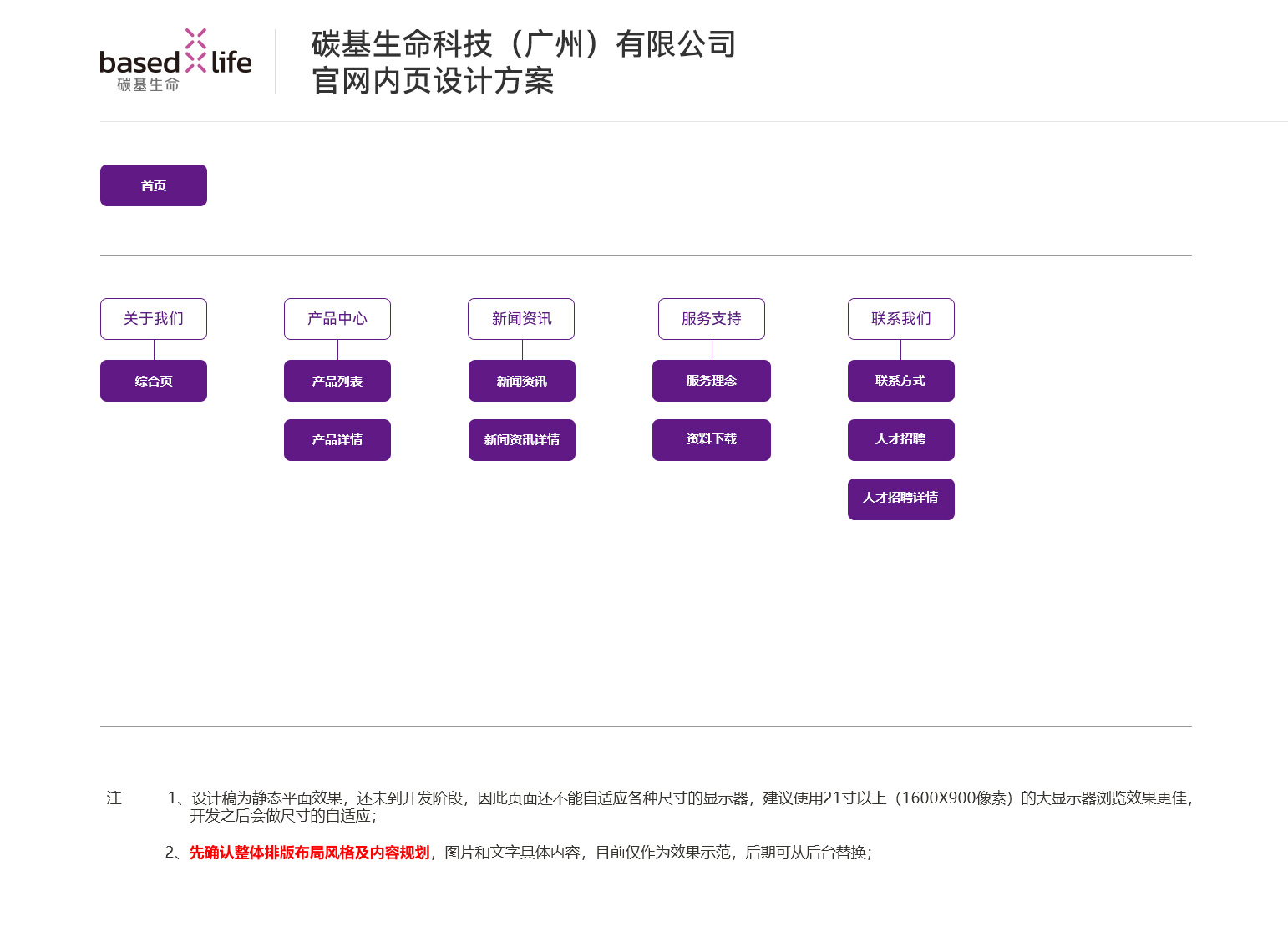Open the 资料下载 page button
The image size is (1288, 952).
[x=712, y=440]
